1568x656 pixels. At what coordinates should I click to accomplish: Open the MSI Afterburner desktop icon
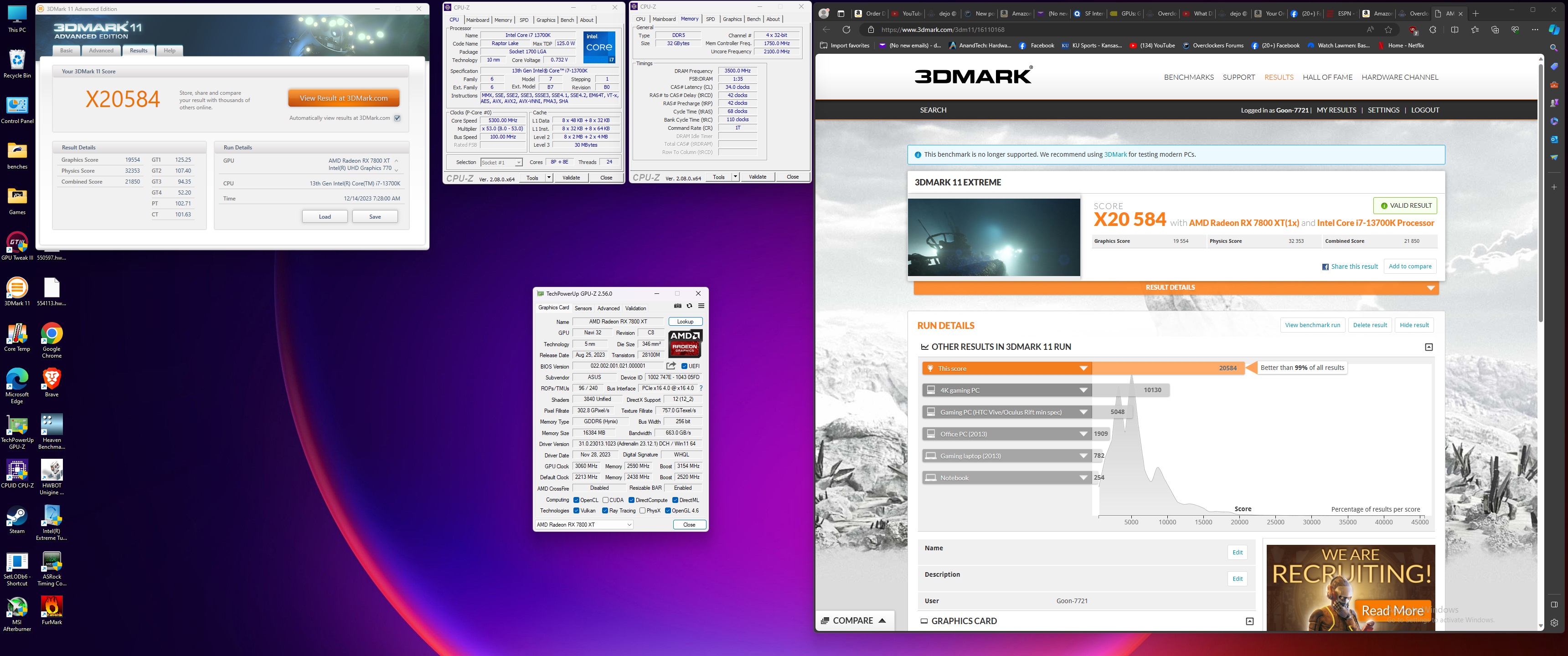click(x=17, y=614)
